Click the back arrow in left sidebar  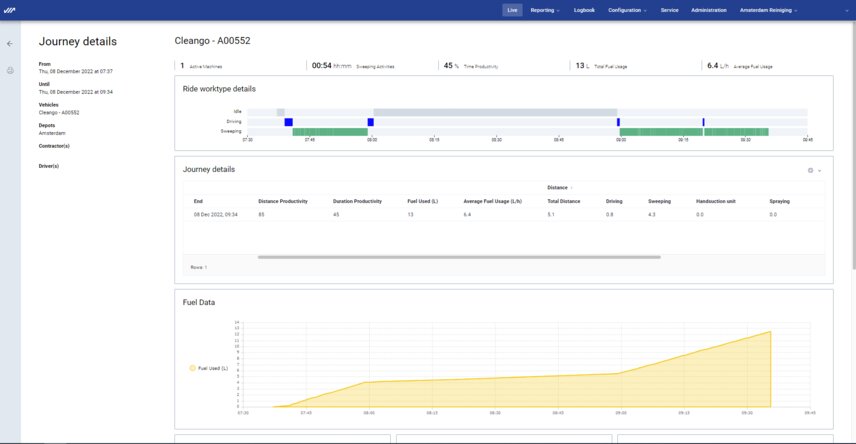(x=10, y=44)
